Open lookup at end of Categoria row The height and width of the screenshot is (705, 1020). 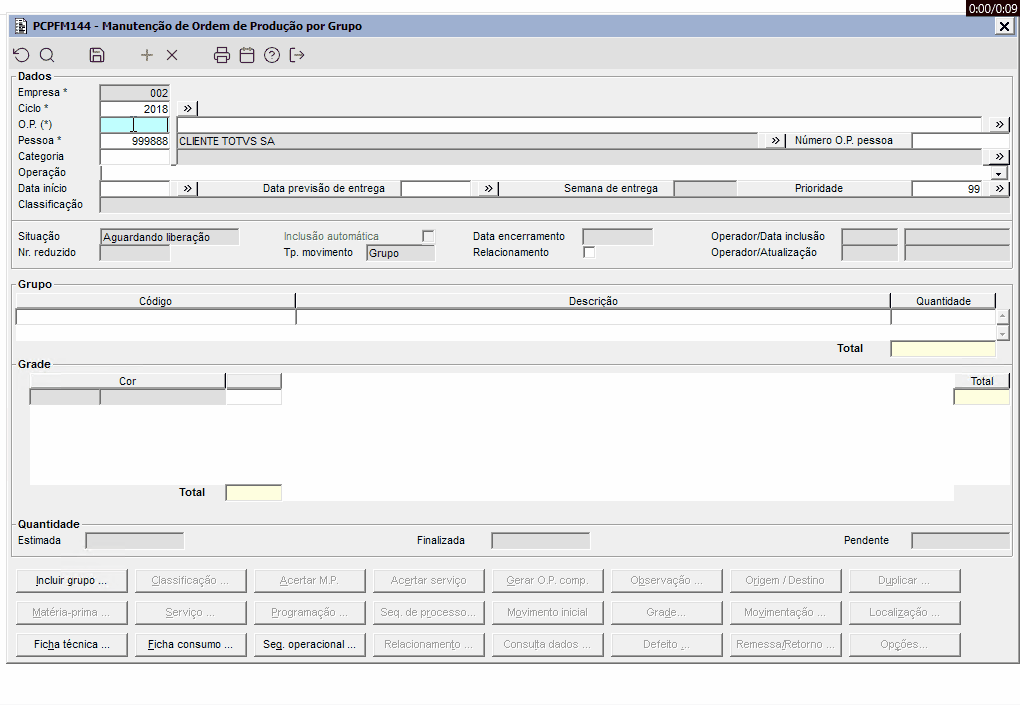click(999, 156)
